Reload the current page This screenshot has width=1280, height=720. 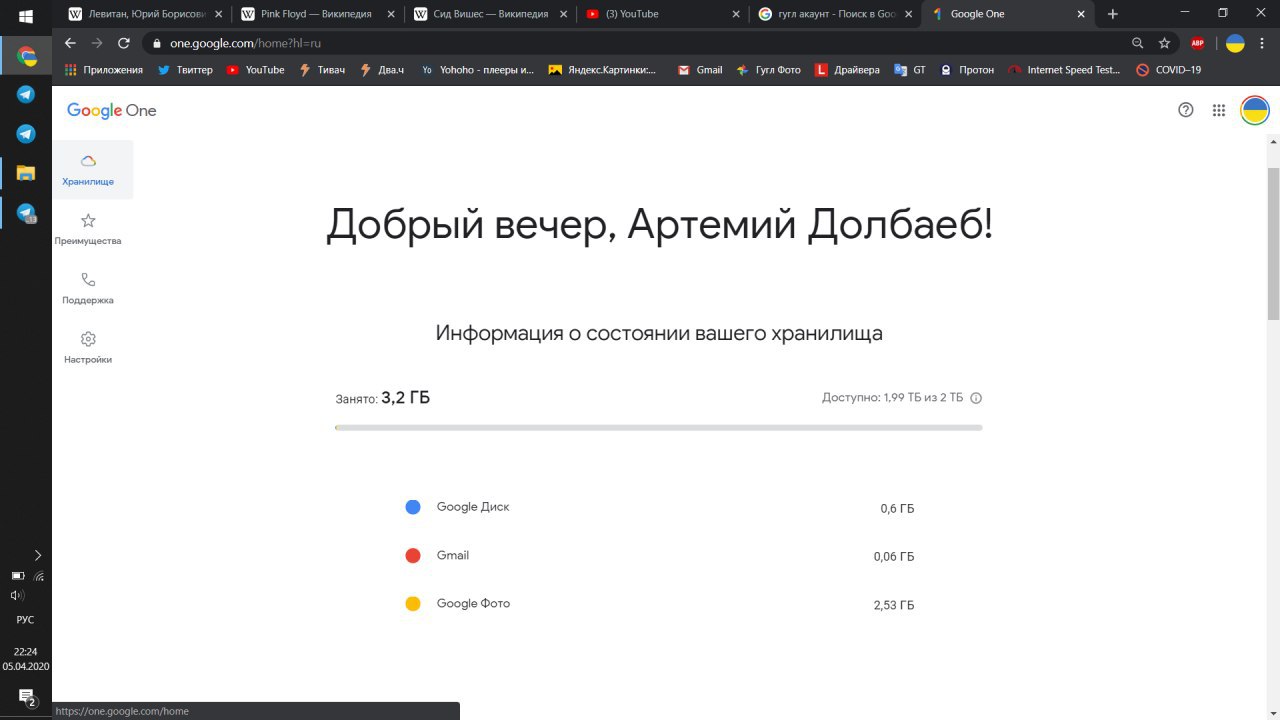coord(124,43)
